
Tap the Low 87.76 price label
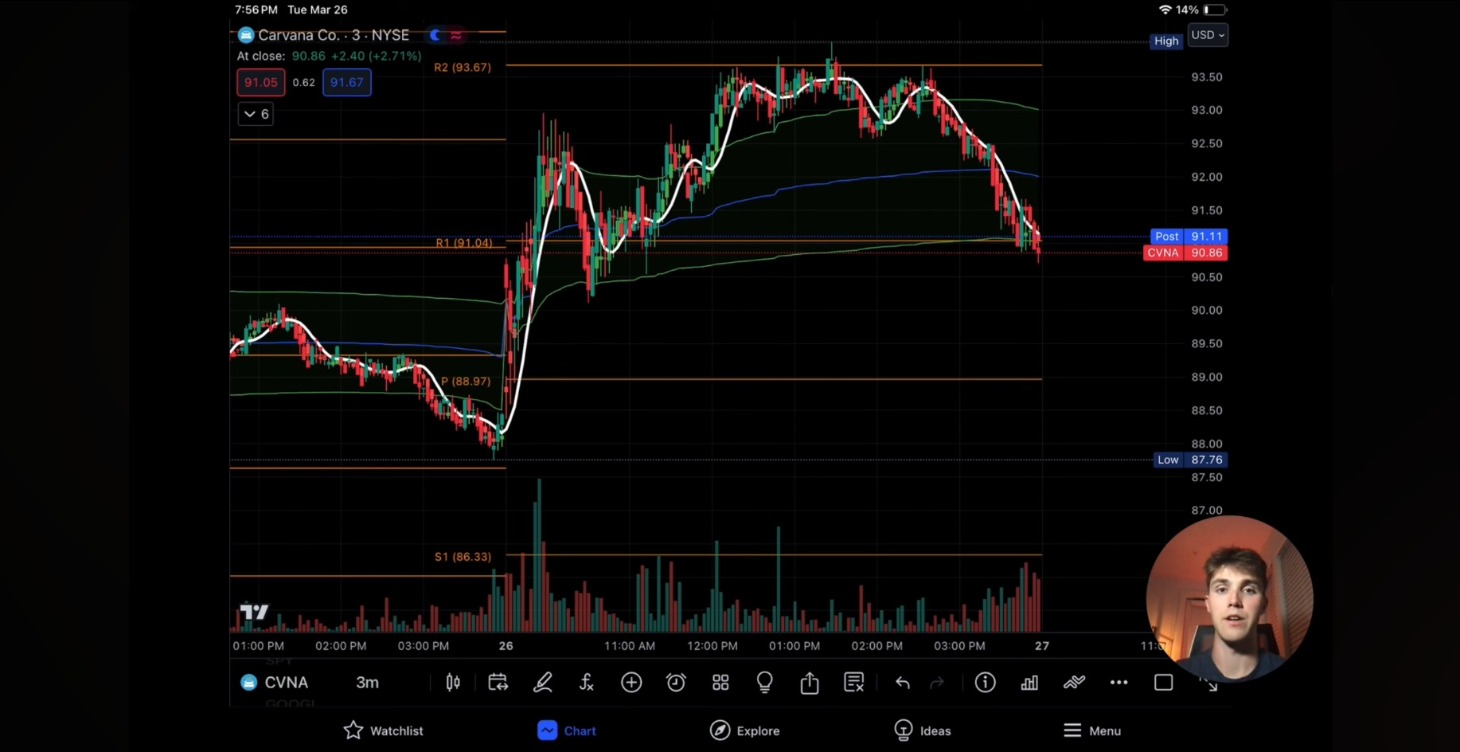(x=1189, y=460)
